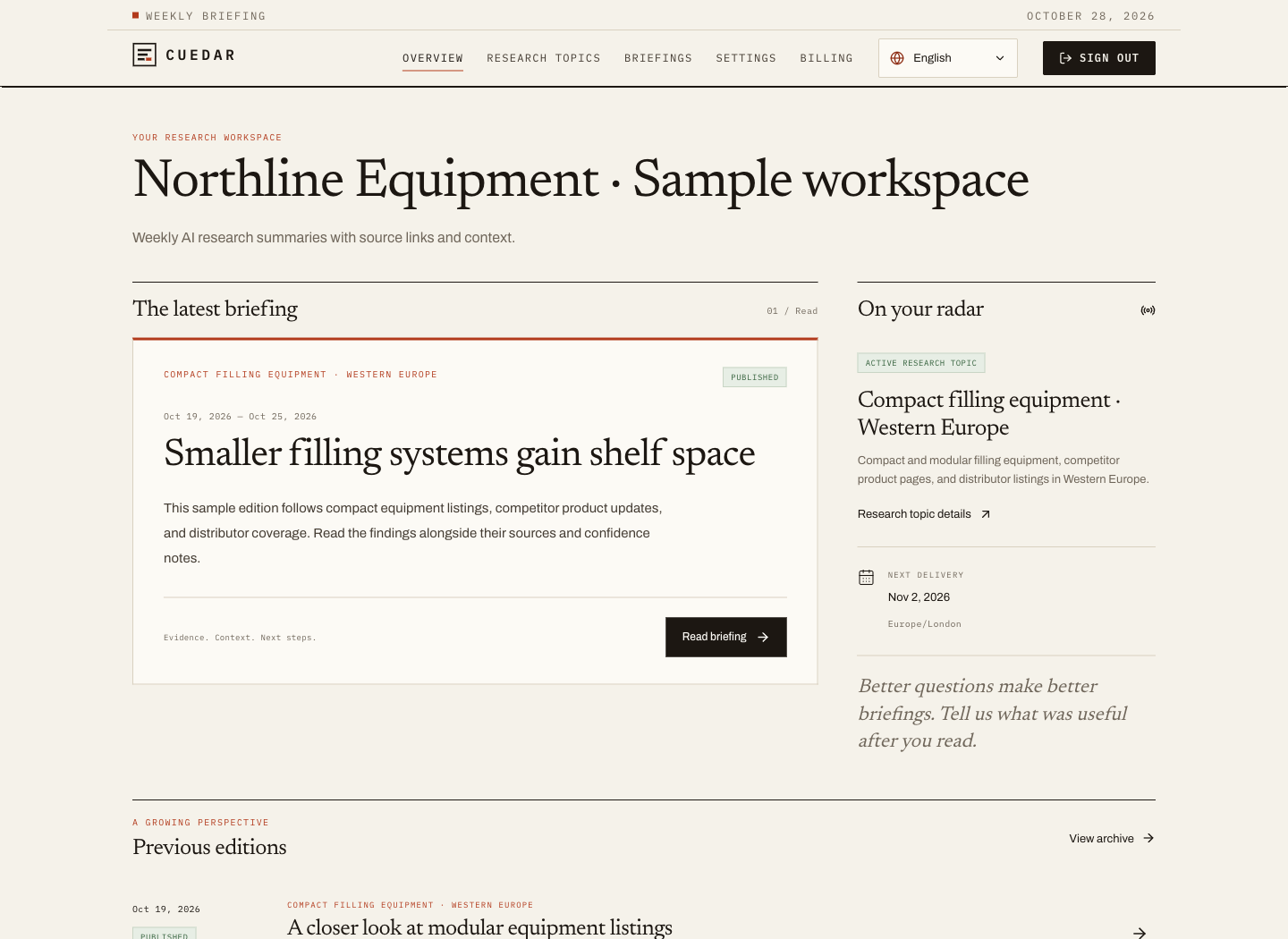Click the Cuedar logo icon

[x=144, y=55]
